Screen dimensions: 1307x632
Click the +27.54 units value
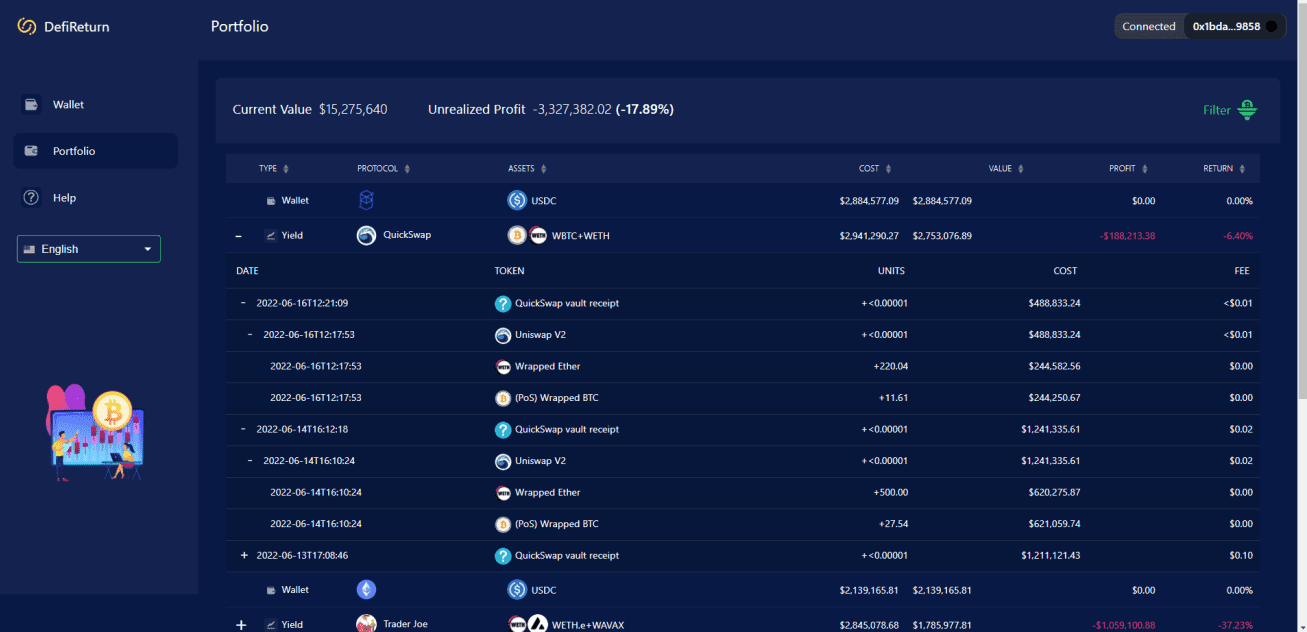pyautogui.click(x=893, y=524)
